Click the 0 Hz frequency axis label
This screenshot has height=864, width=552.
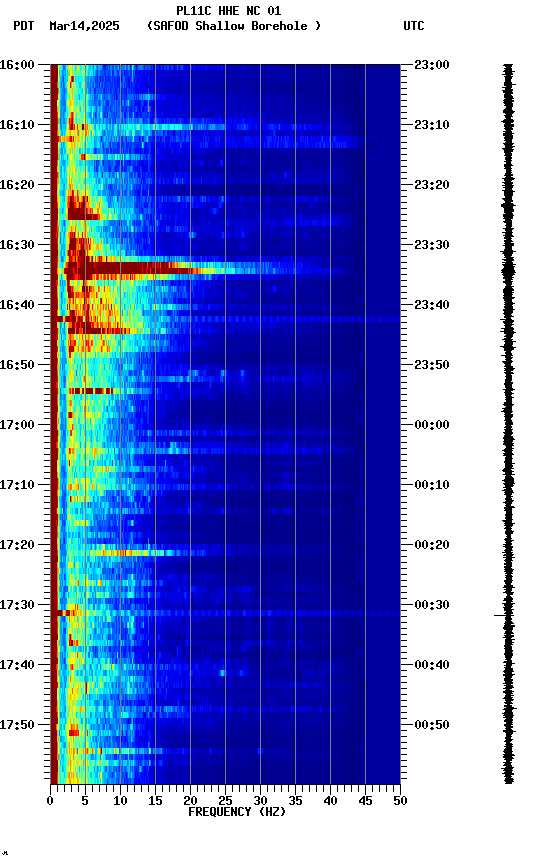point(50,801)
